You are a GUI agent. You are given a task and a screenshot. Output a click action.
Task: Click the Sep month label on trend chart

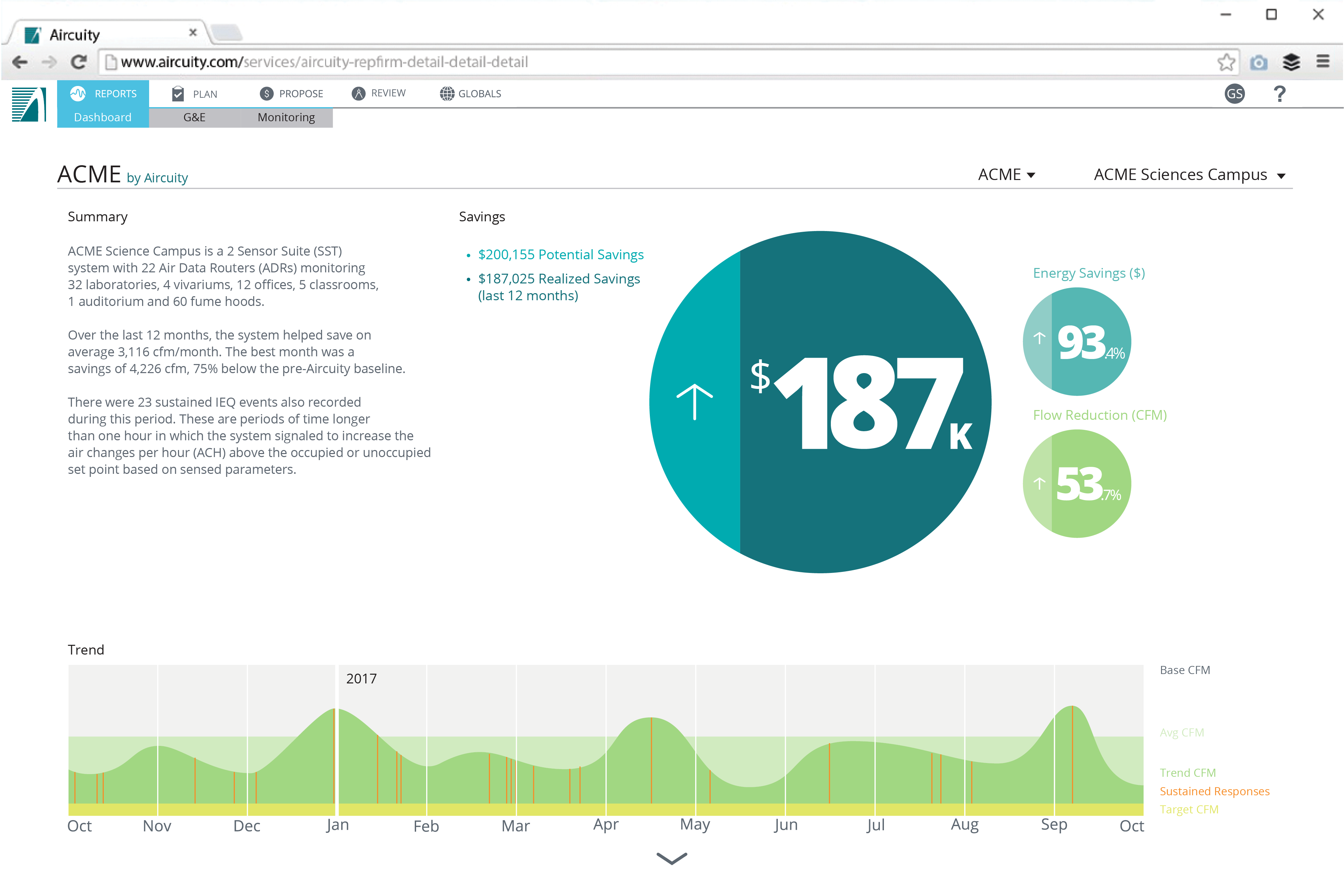(1054, 824)
